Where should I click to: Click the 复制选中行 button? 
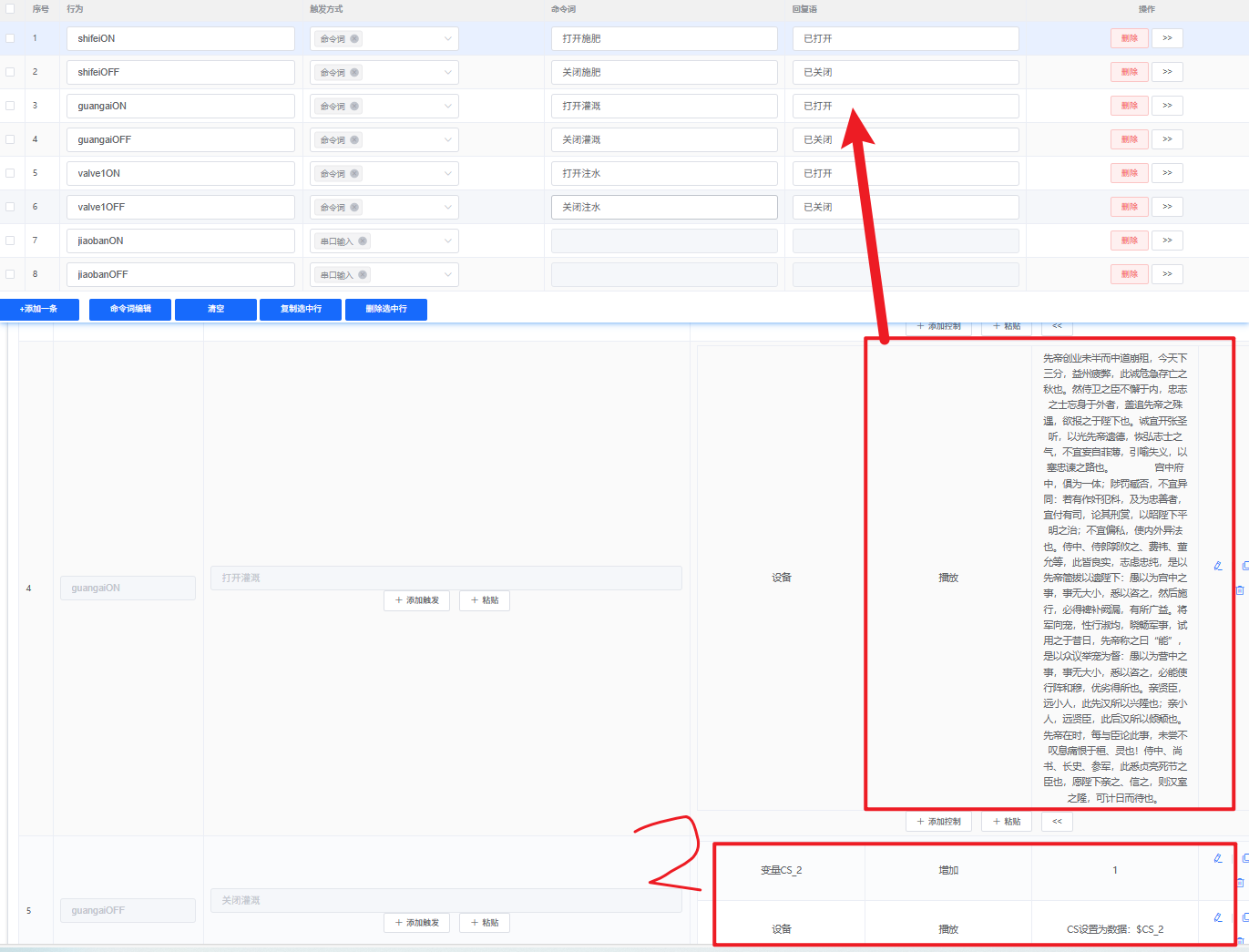(301, 310)
